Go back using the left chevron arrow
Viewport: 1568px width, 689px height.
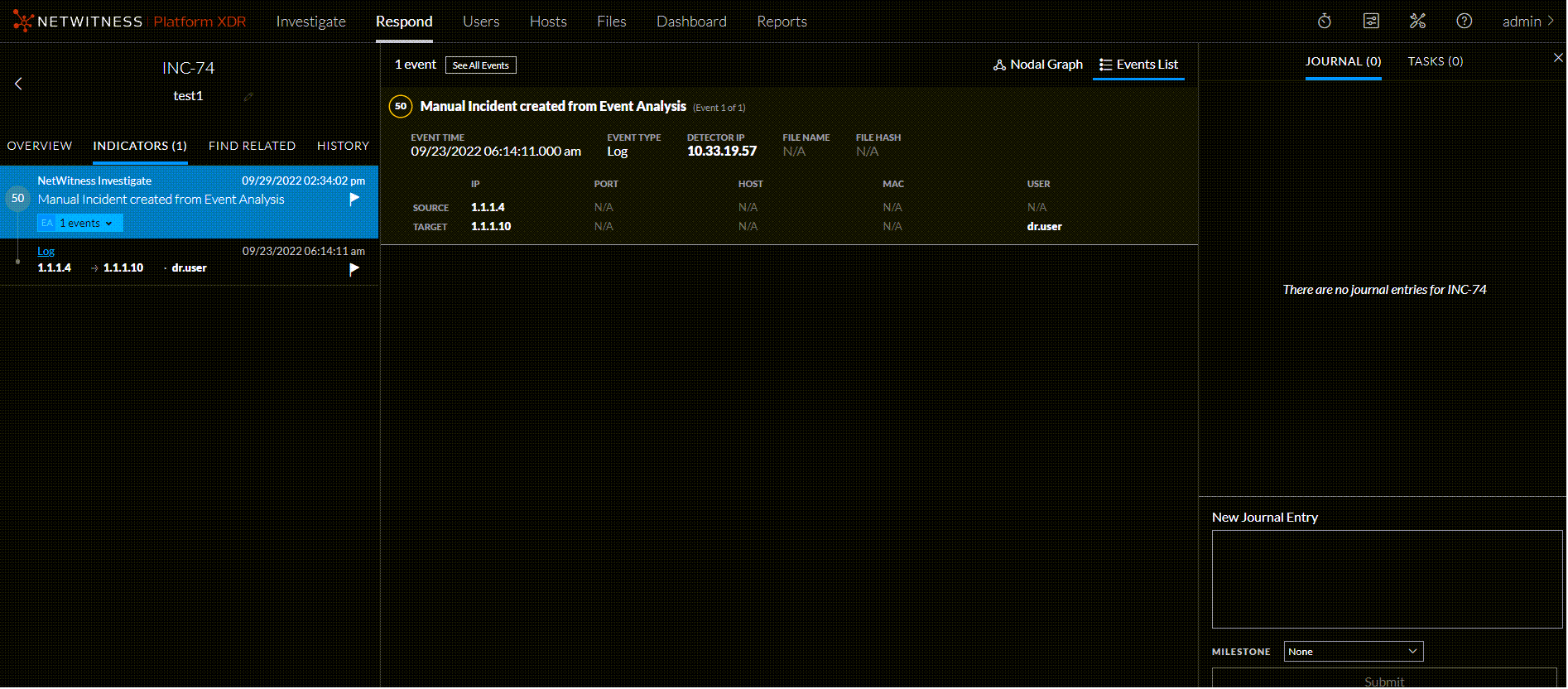18,84
